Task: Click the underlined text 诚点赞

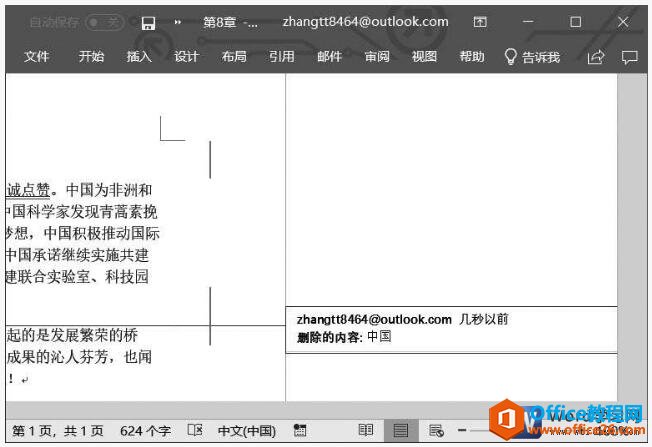Action: [28, 190]
